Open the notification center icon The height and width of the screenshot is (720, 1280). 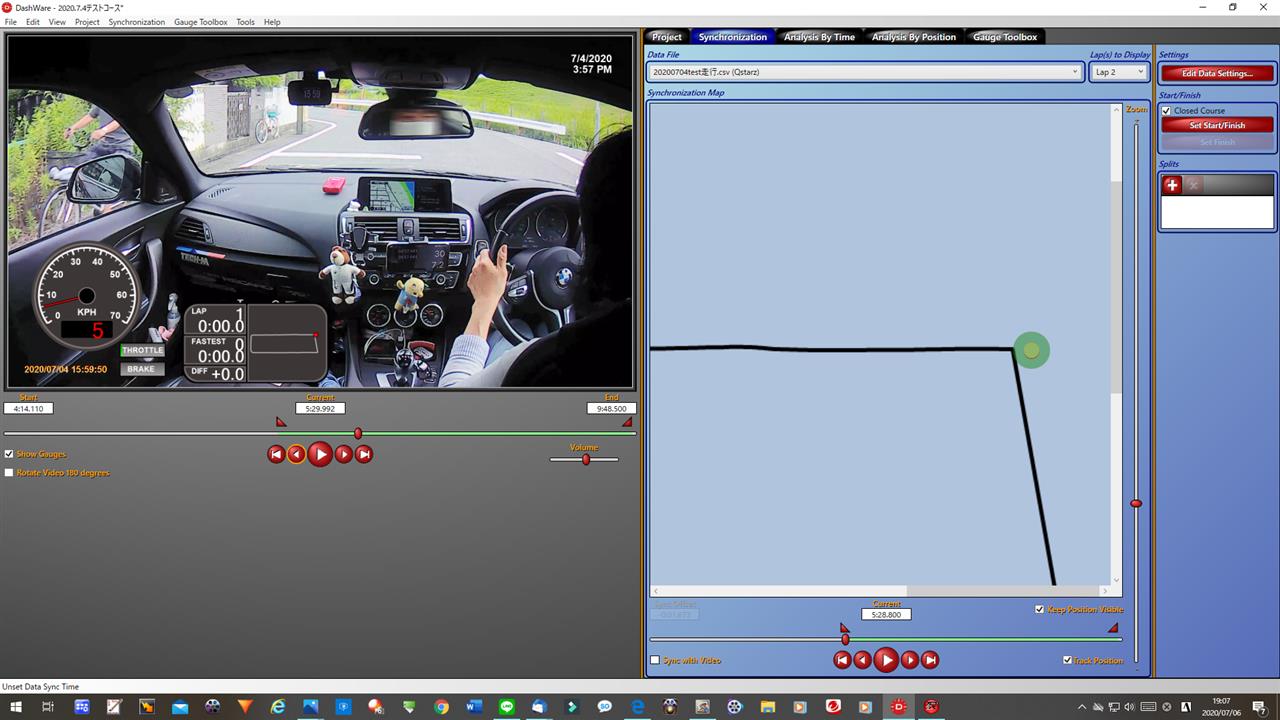pyautogui.click(x=1259, y=706)
